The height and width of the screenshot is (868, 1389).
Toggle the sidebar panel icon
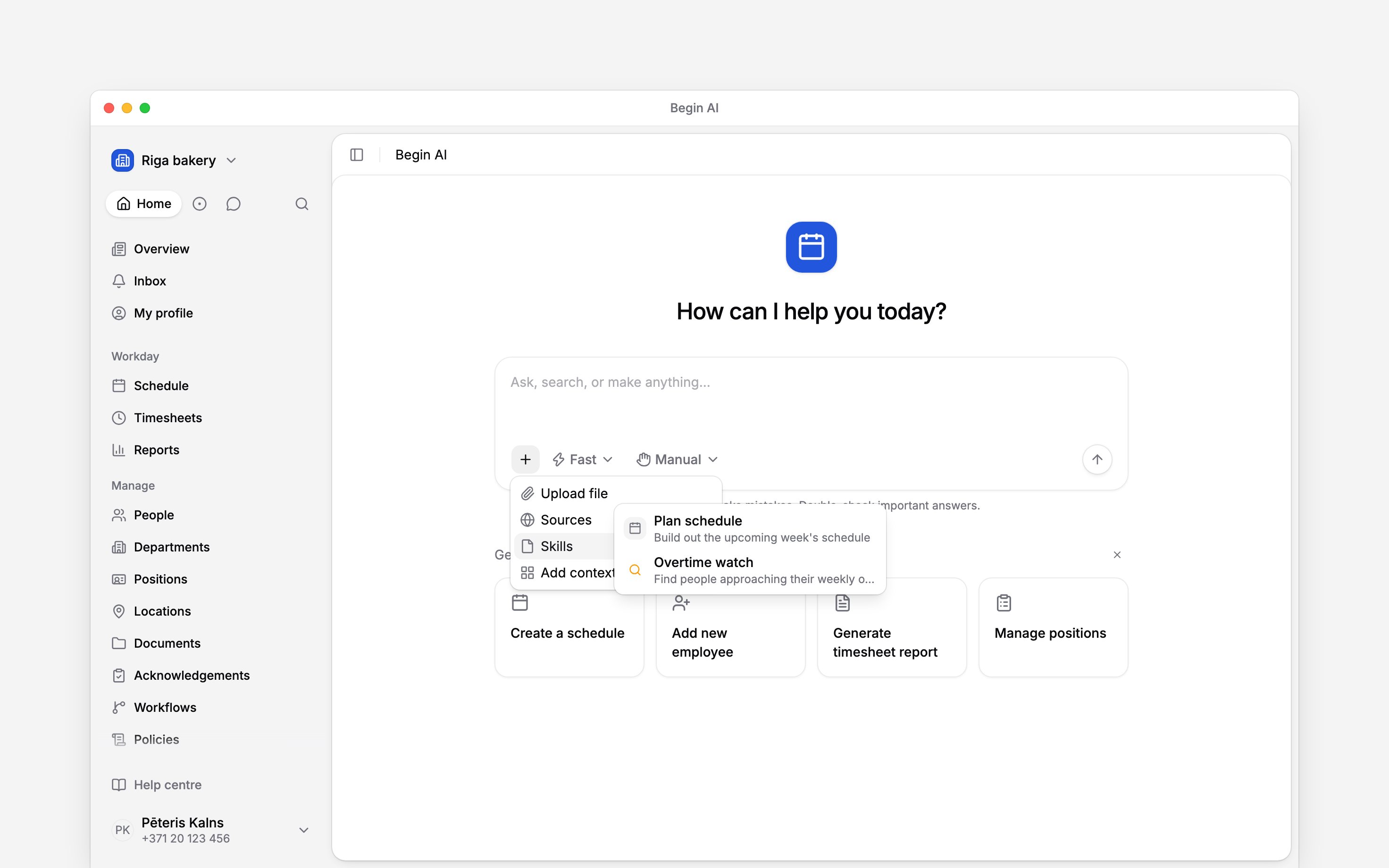(356, 155)
